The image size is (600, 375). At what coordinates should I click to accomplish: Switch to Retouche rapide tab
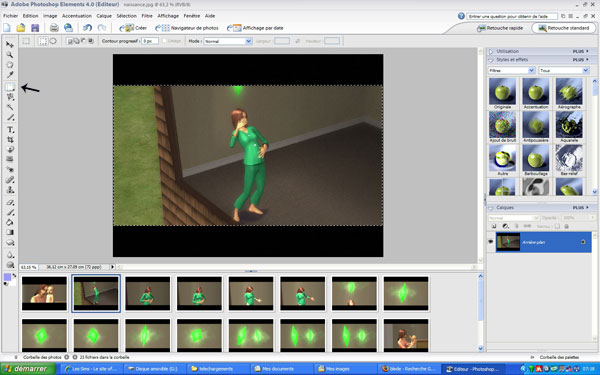(x=500, y=28)
